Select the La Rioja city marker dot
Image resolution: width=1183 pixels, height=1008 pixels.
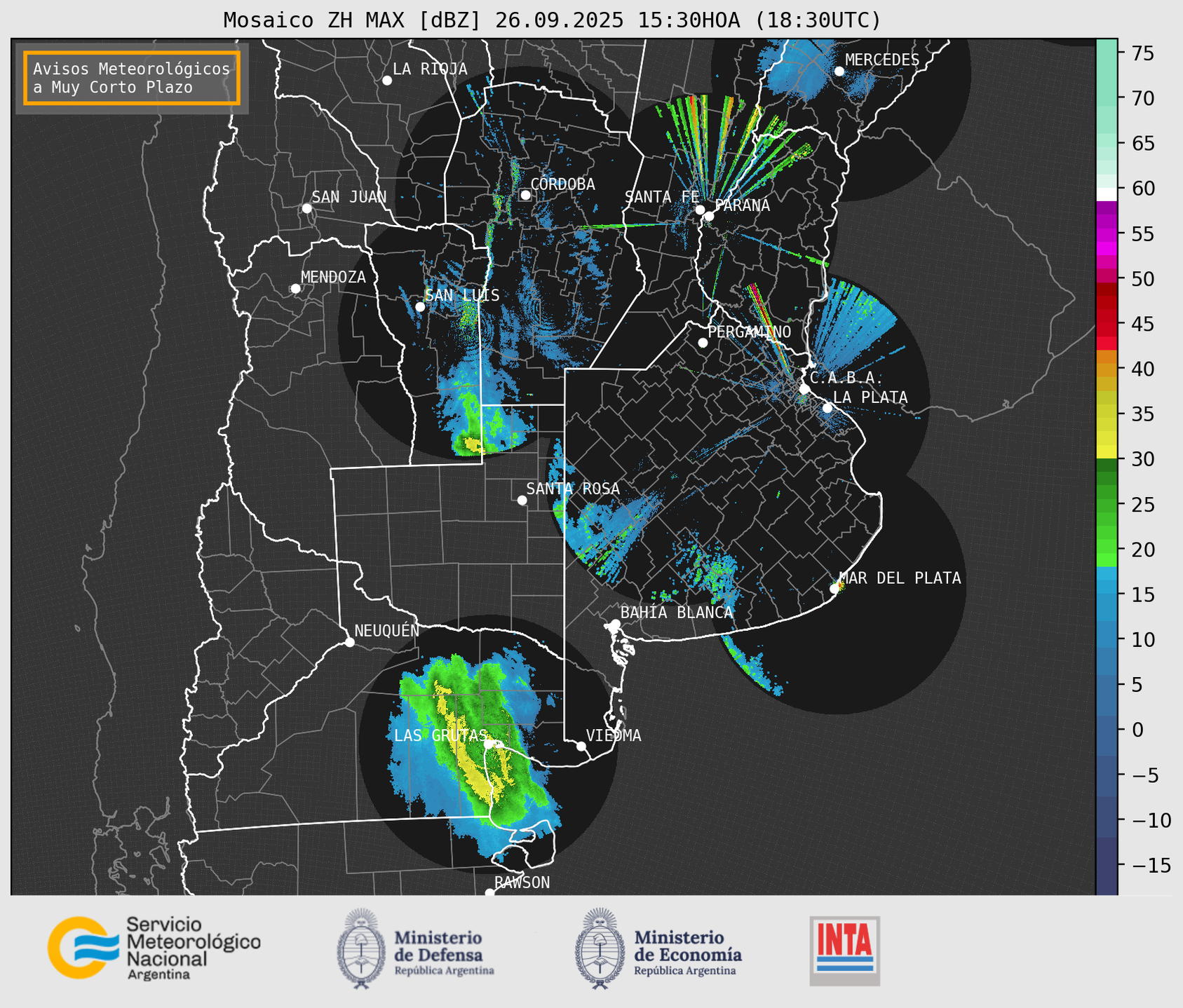(387, 81)
